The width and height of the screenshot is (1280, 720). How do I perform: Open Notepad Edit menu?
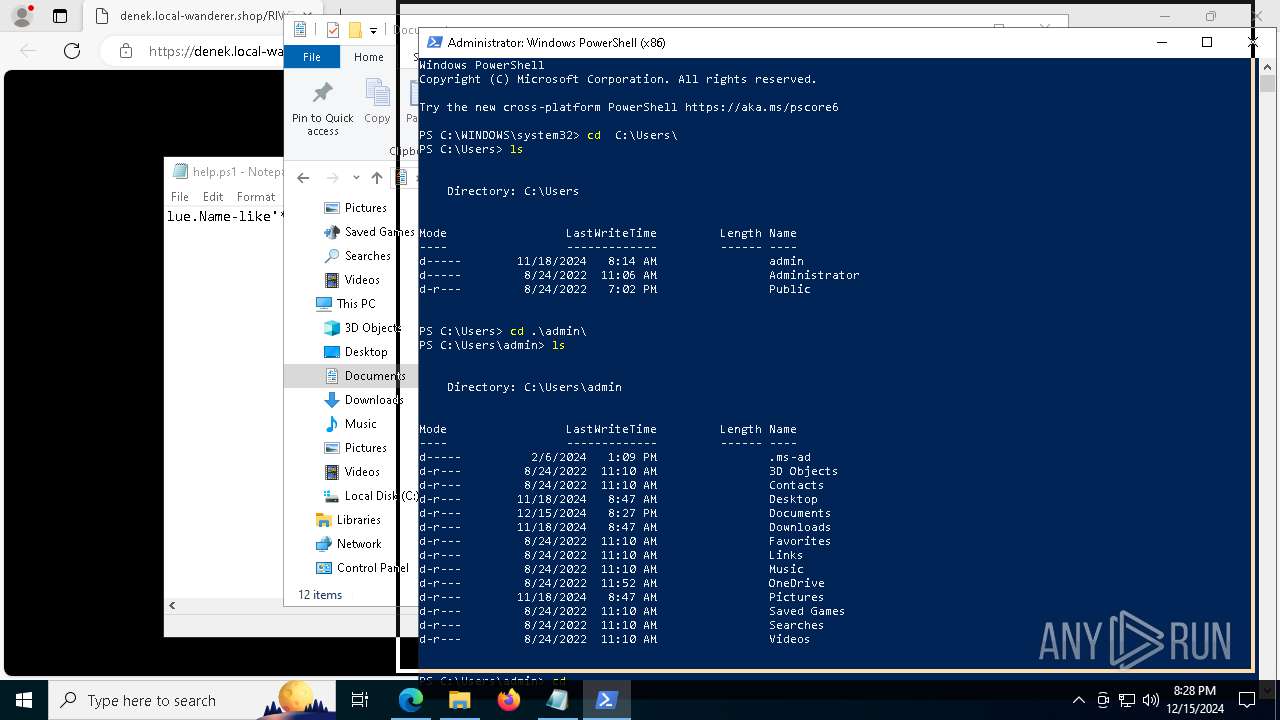click(x=213, y=197)
